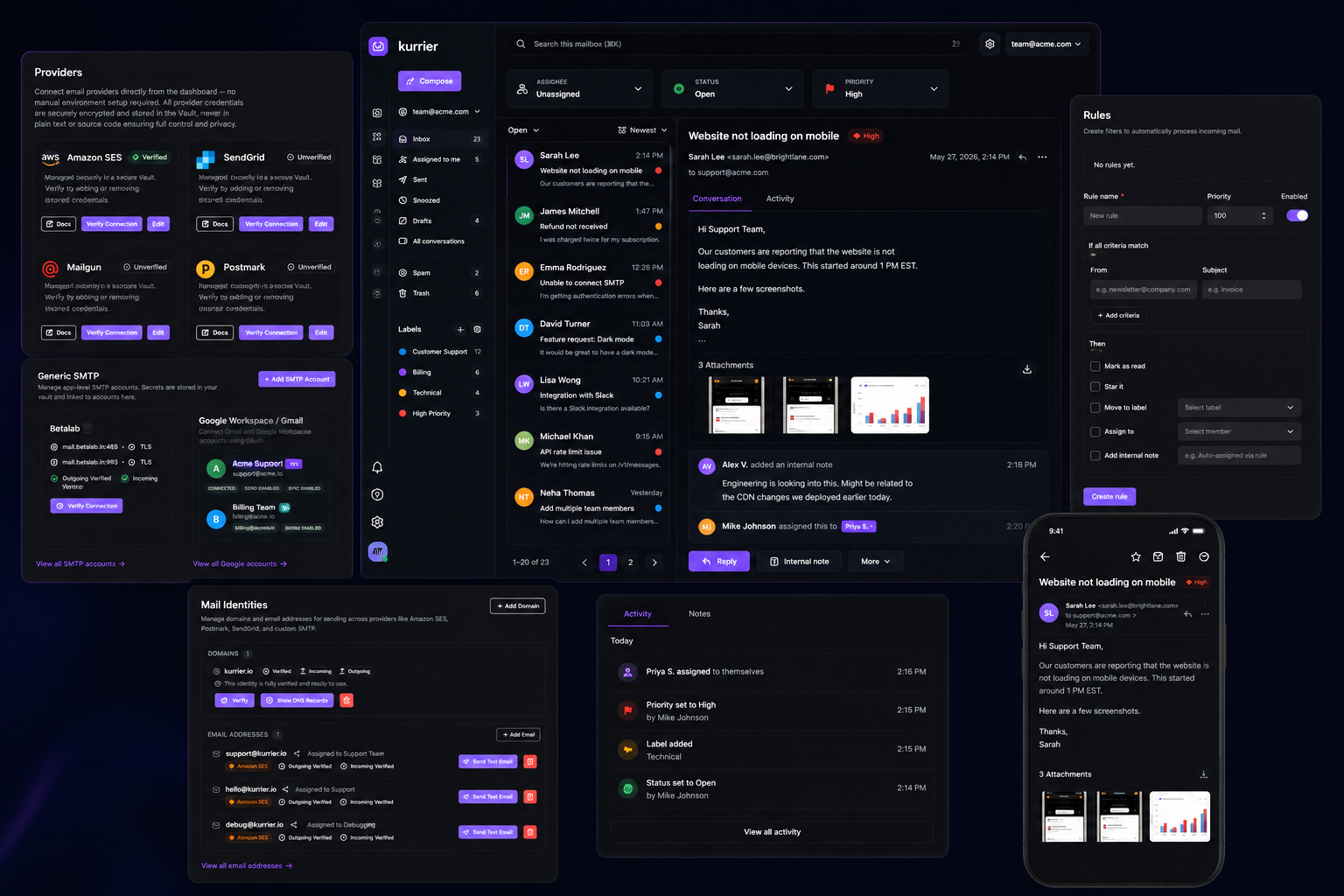Screen dimensions: 1344x896
Task: Delete support@kurrier.io address
Action: pyautogui.click(x=530, y=761)
